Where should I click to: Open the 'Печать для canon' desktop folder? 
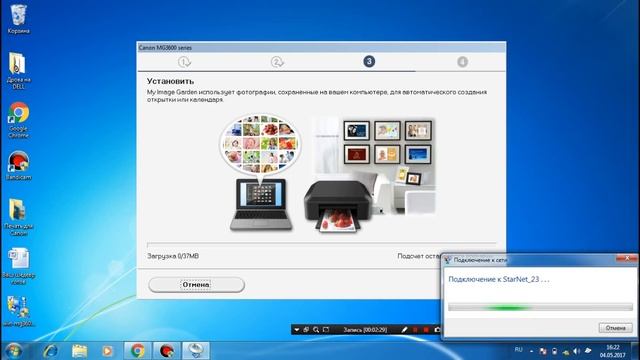tap(18, 217)
